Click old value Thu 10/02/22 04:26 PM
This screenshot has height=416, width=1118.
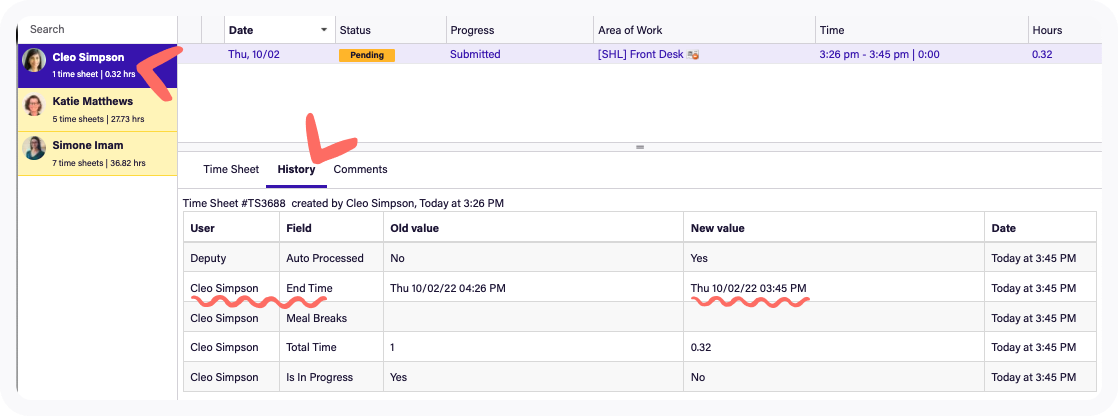pyautogui.click(x=448, y=288)
